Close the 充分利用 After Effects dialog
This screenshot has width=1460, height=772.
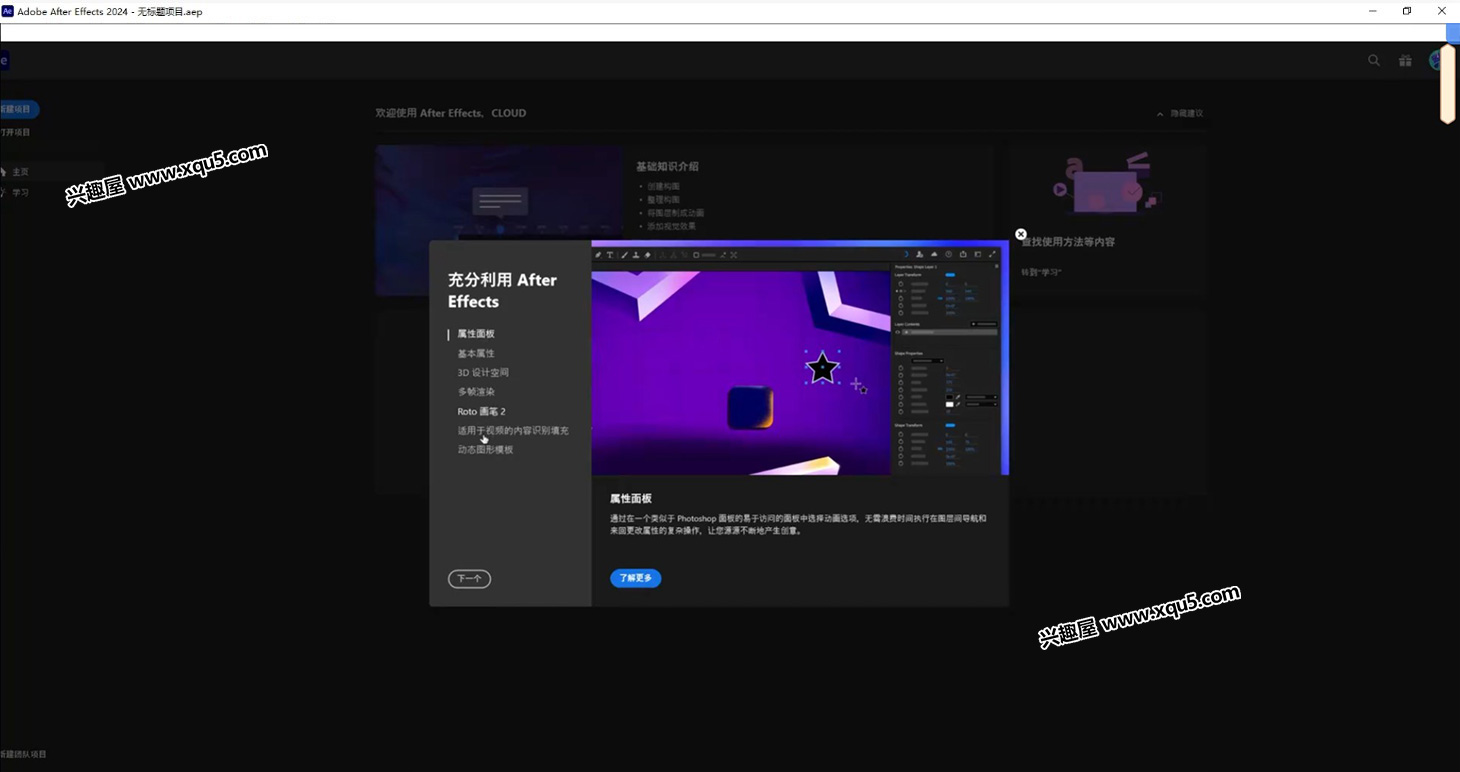pos(1021,234)
